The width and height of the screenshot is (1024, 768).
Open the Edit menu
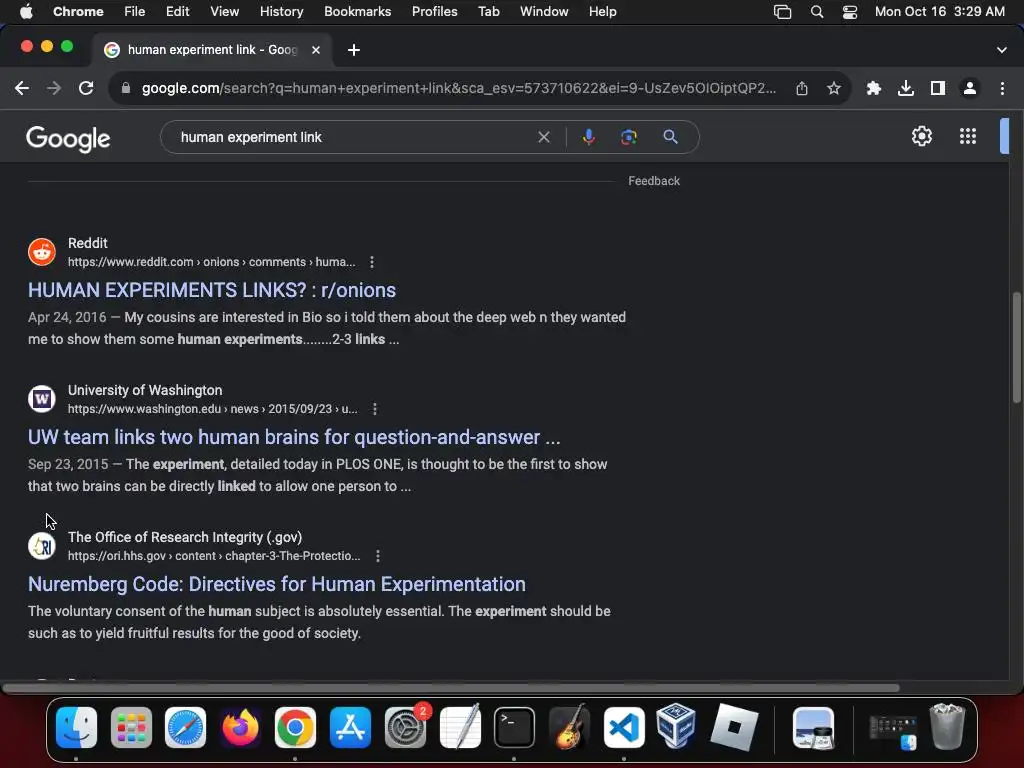pyautogui.click(x=177, y=11)
